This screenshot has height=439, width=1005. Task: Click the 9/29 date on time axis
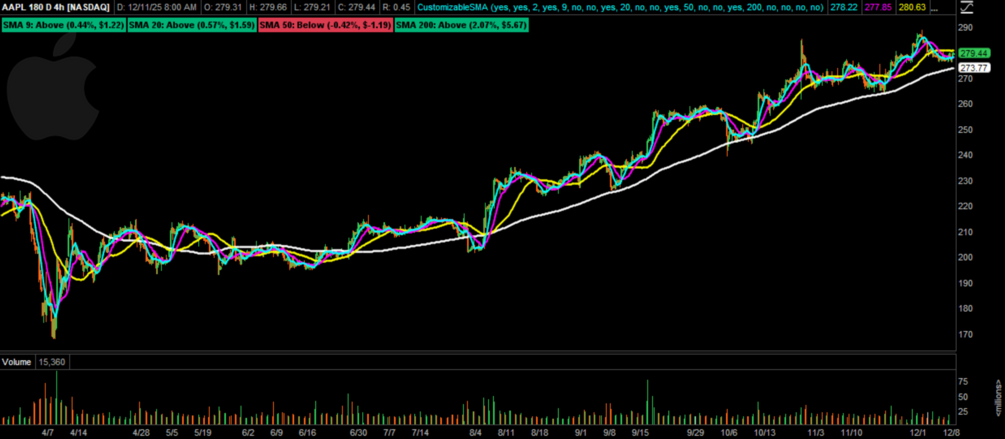click(698, 433)
